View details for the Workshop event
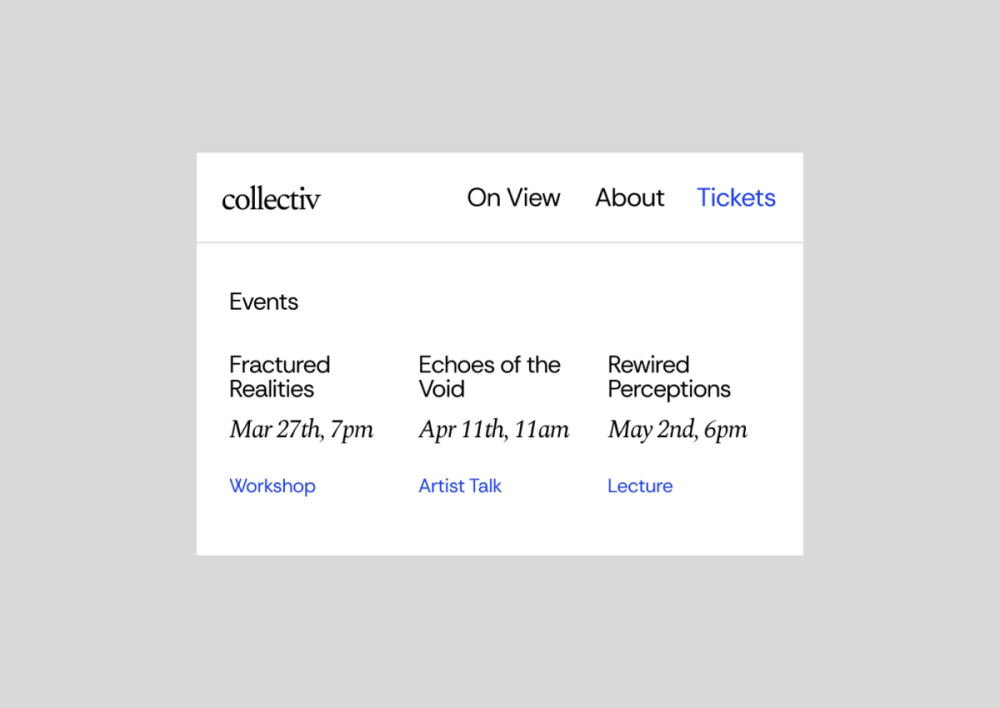The height and width of the screenshot is (708, 1000). (x=272, y=486)
